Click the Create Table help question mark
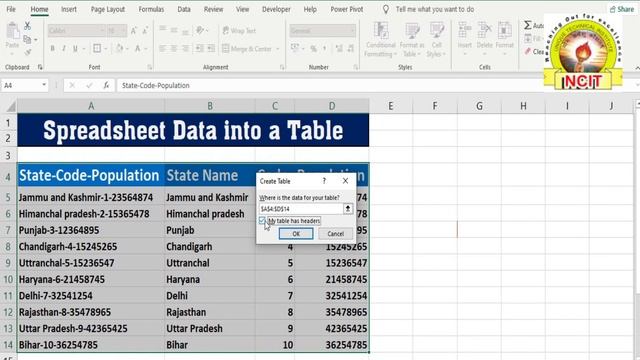 (x=324, y=181)
